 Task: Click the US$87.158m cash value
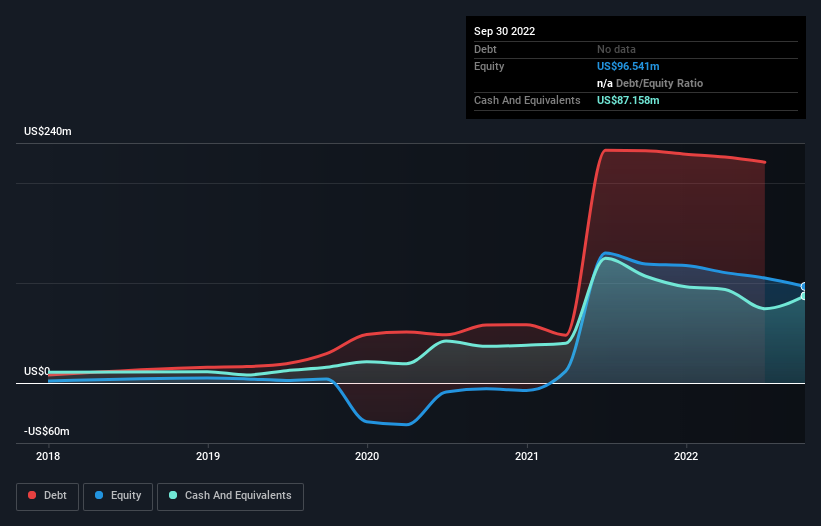[x=628, y=100]
